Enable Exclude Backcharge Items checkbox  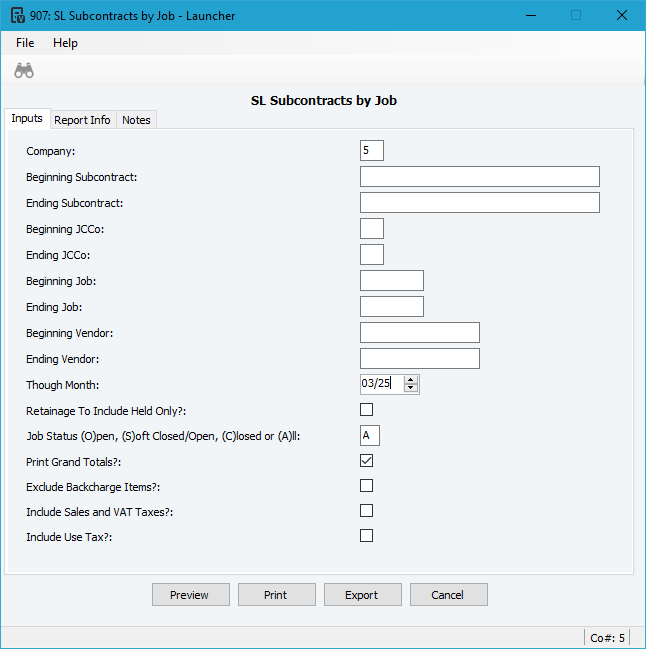366,486
